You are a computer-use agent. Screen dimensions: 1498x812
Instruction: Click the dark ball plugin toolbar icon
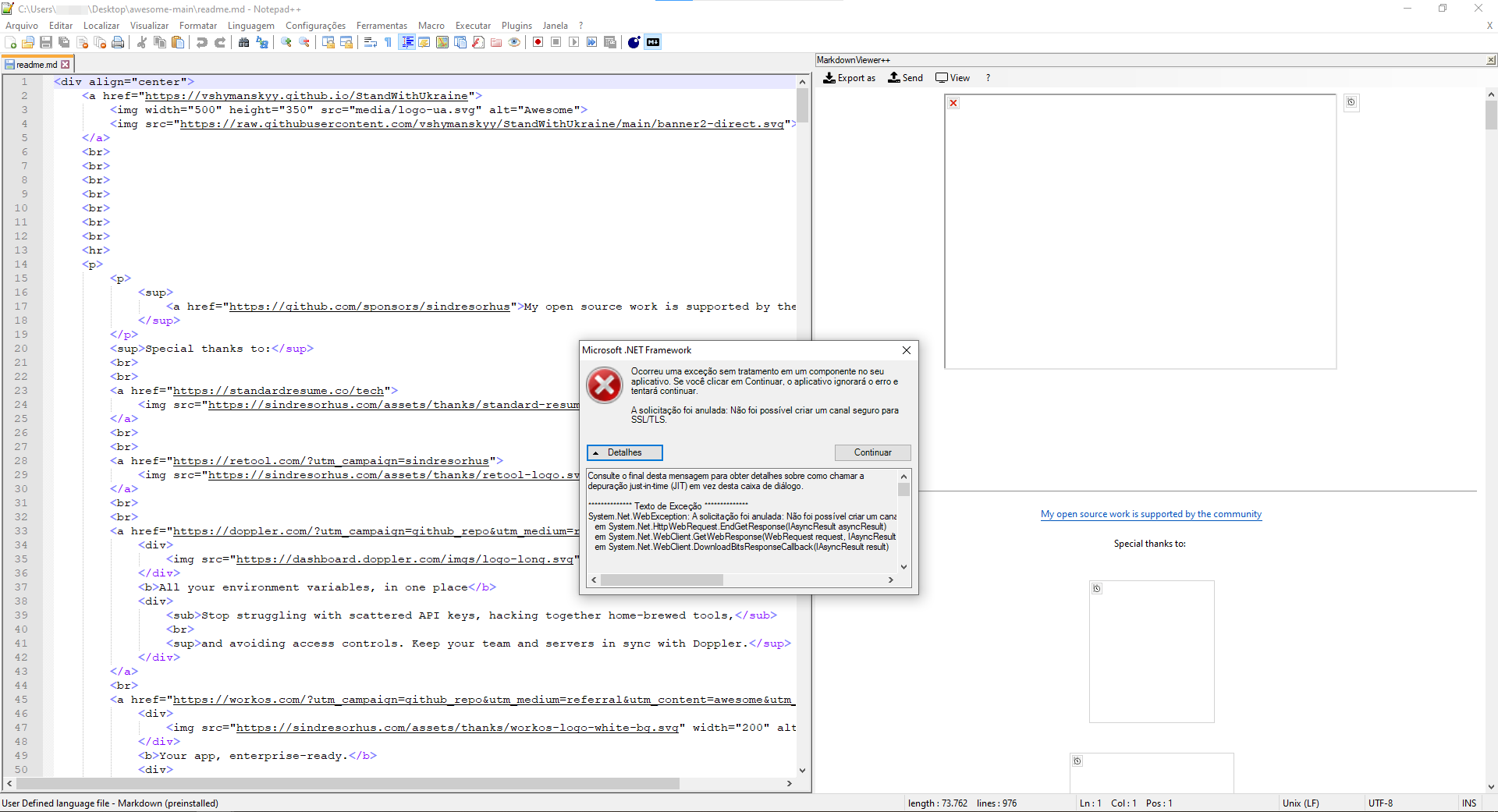(634, 42)
